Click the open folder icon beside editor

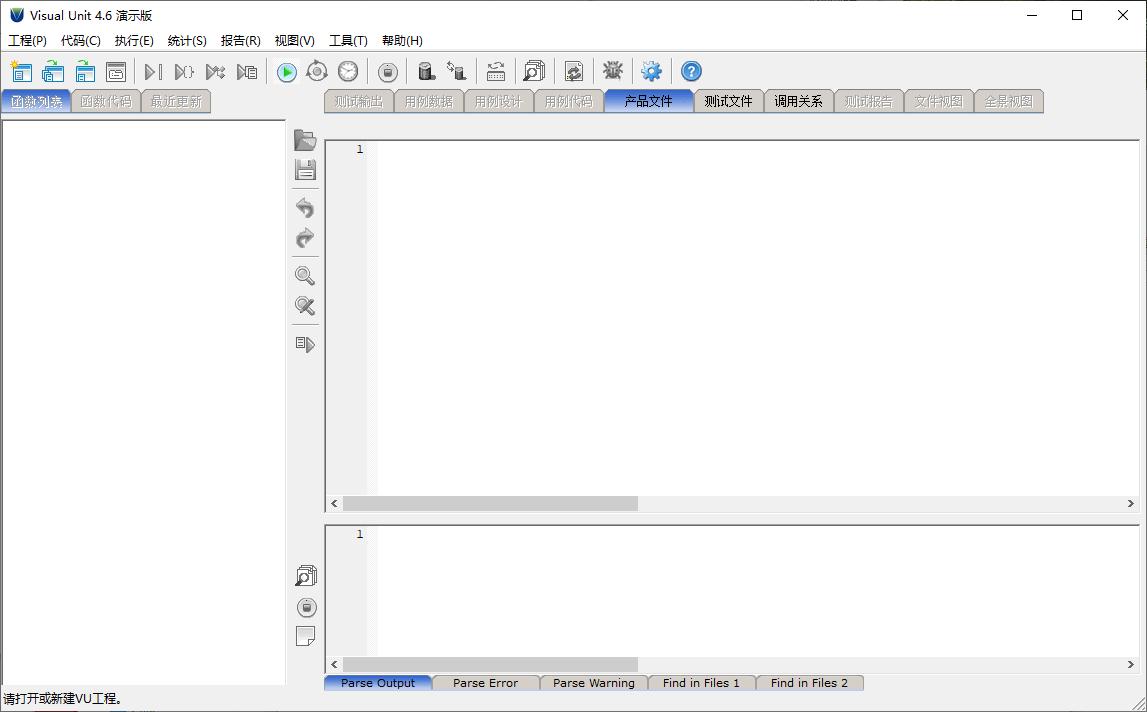305,140
